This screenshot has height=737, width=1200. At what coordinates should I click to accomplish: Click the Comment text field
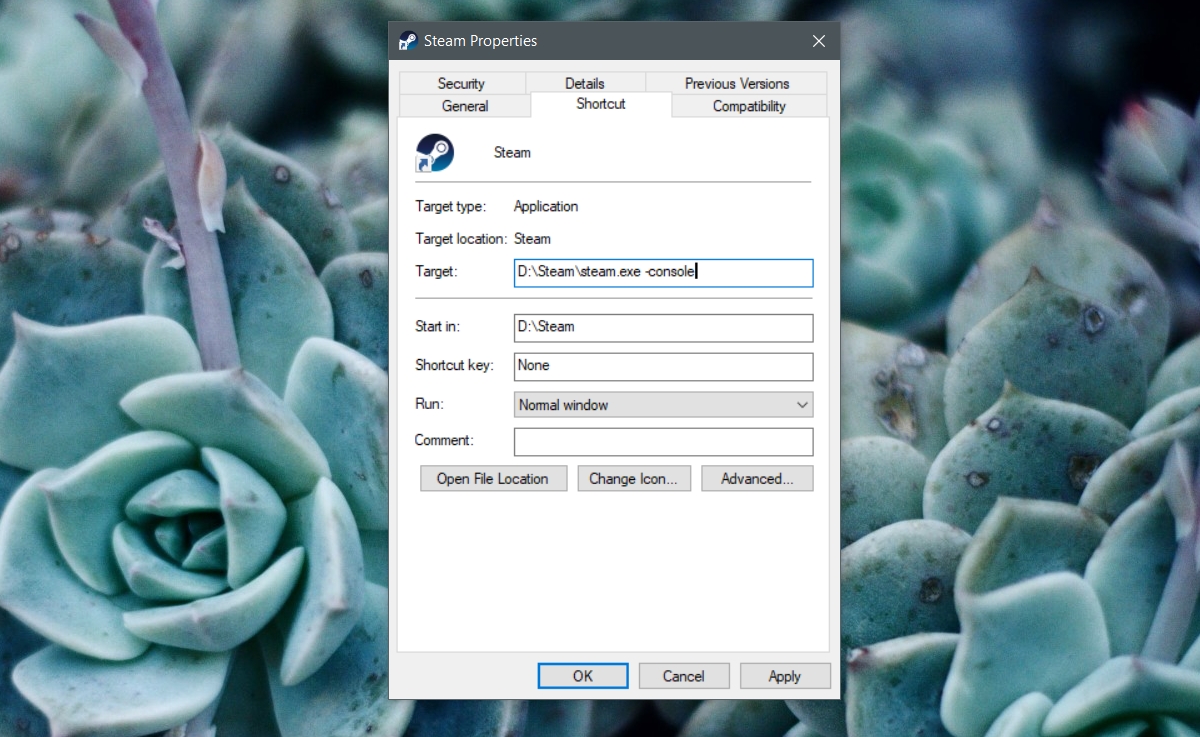(x=663, y=442)
